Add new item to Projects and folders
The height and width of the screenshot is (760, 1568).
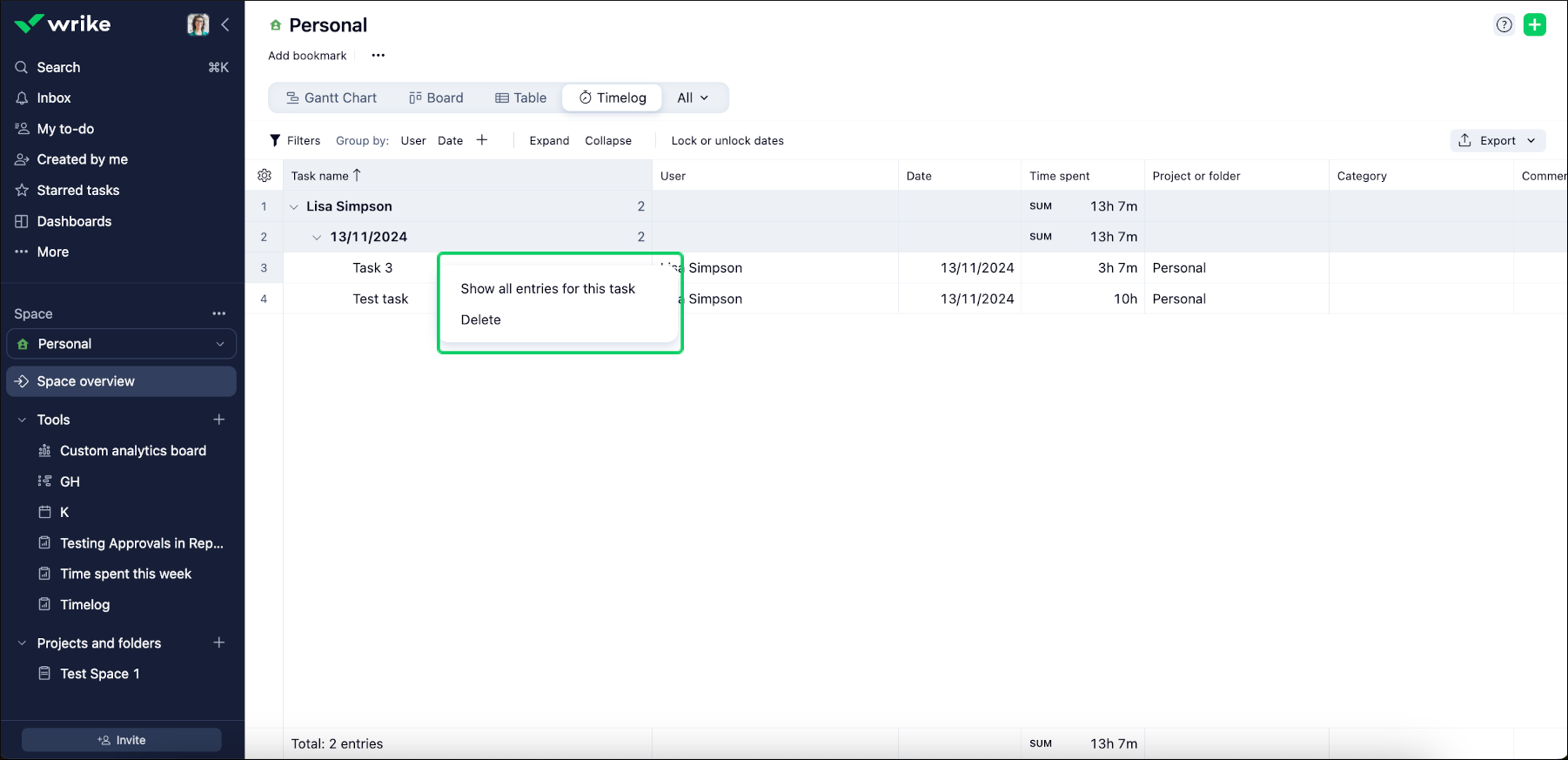[219, 642]
